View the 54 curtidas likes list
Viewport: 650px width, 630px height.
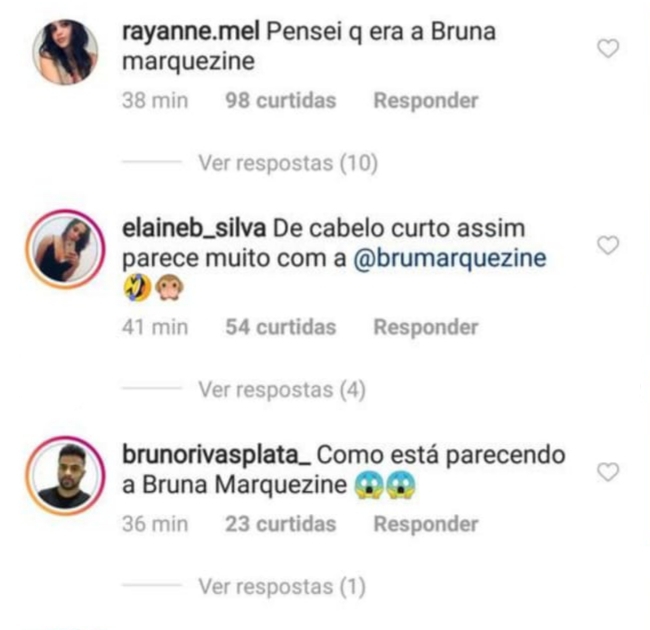(281, 327)
